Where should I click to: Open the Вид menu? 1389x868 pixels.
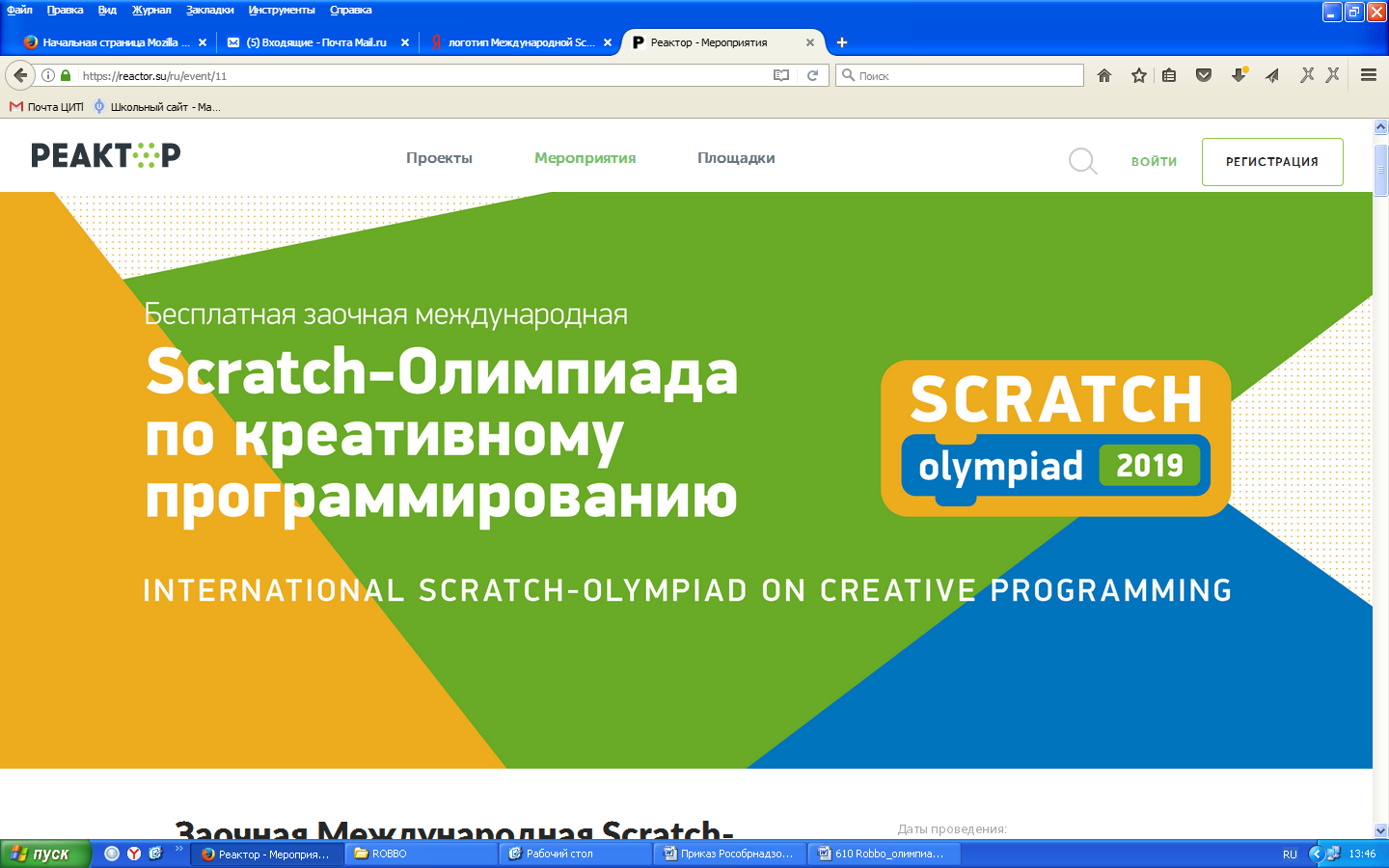(107, 10)
